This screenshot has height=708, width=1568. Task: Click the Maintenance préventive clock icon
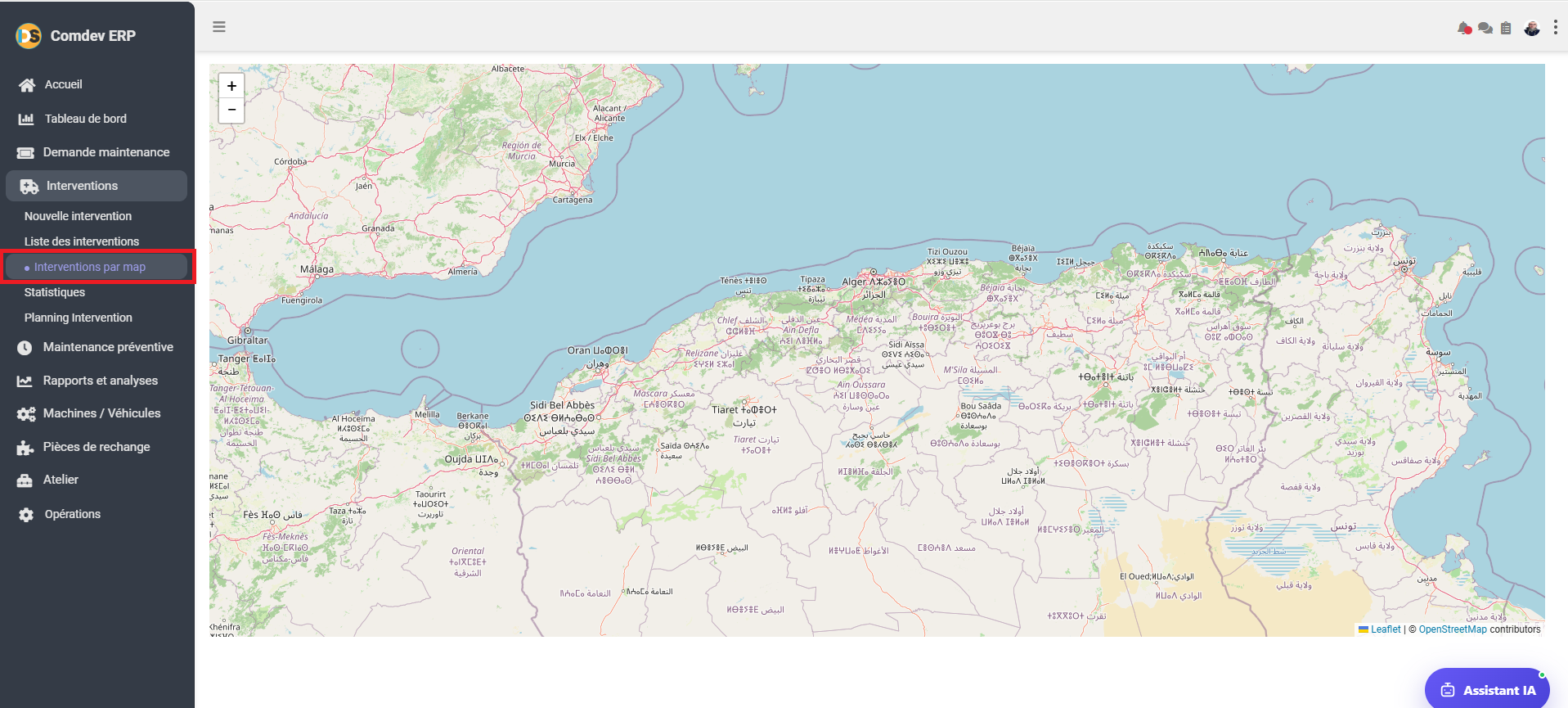coord(25,348)
